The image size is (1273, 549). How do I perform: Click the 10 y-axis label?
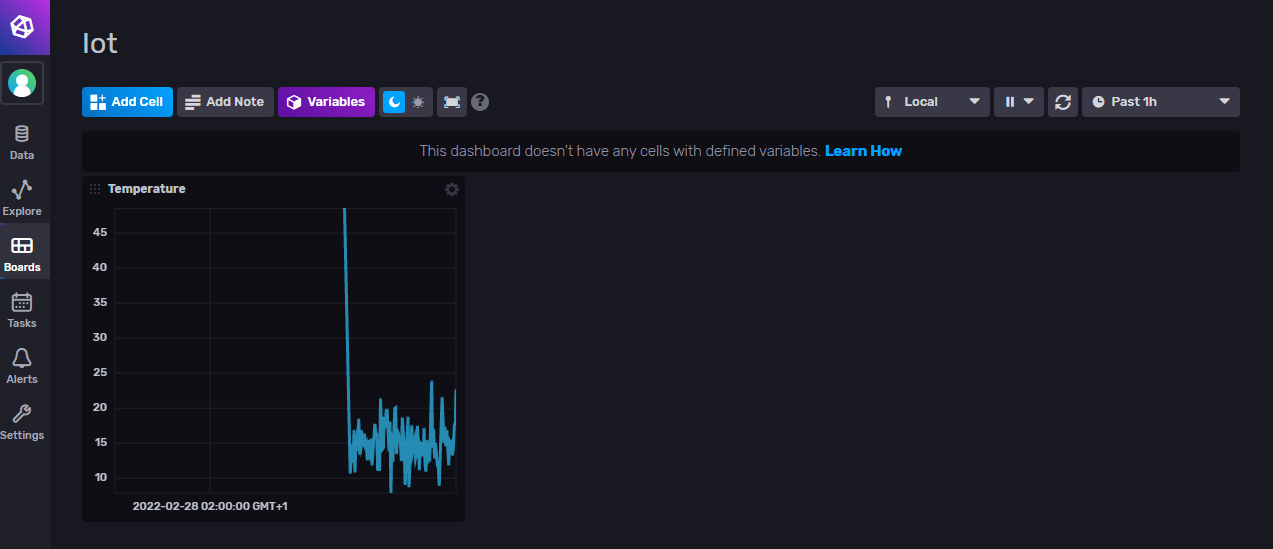point(100,477)
